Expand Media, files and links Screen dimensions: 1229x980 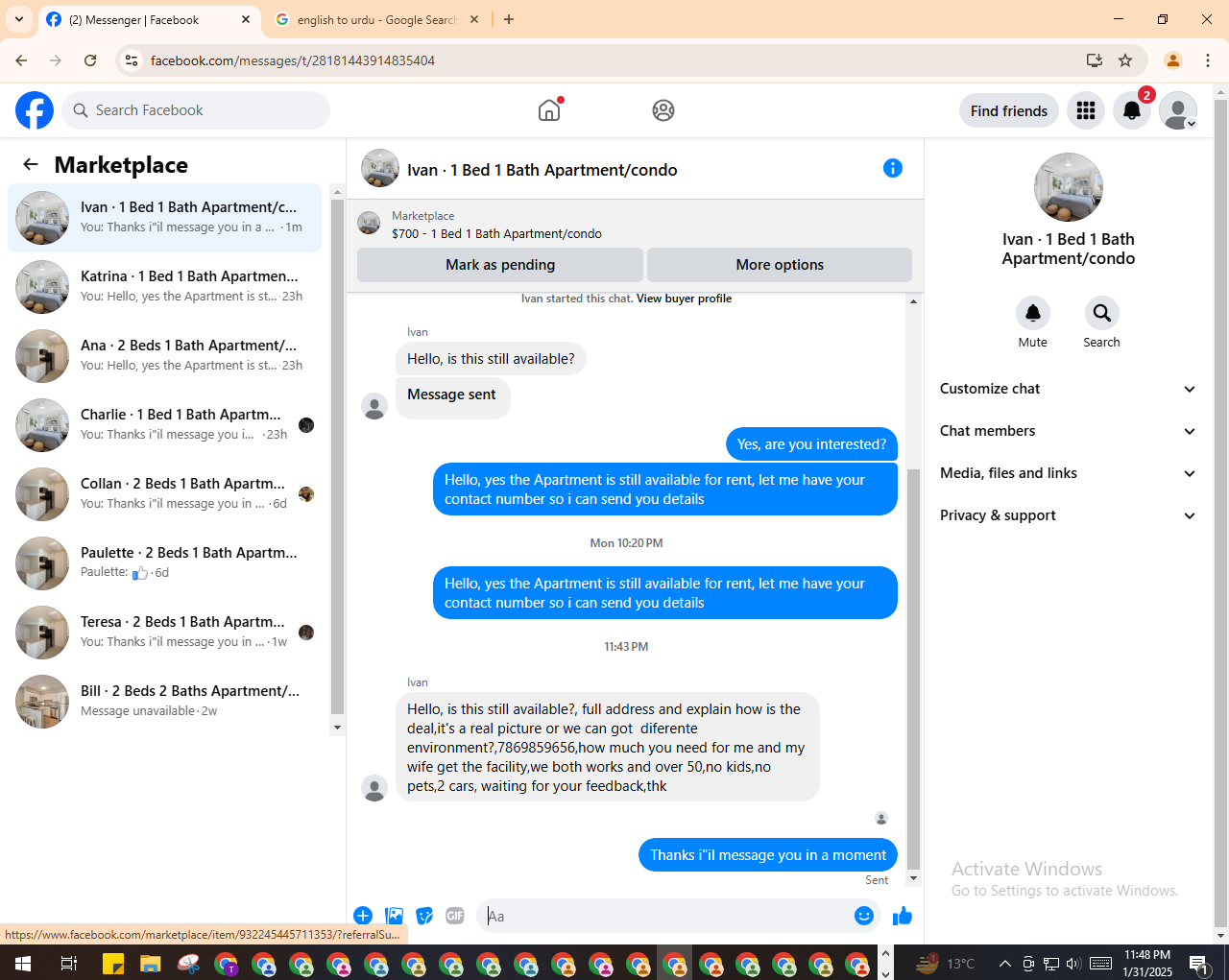point(1068,473)
